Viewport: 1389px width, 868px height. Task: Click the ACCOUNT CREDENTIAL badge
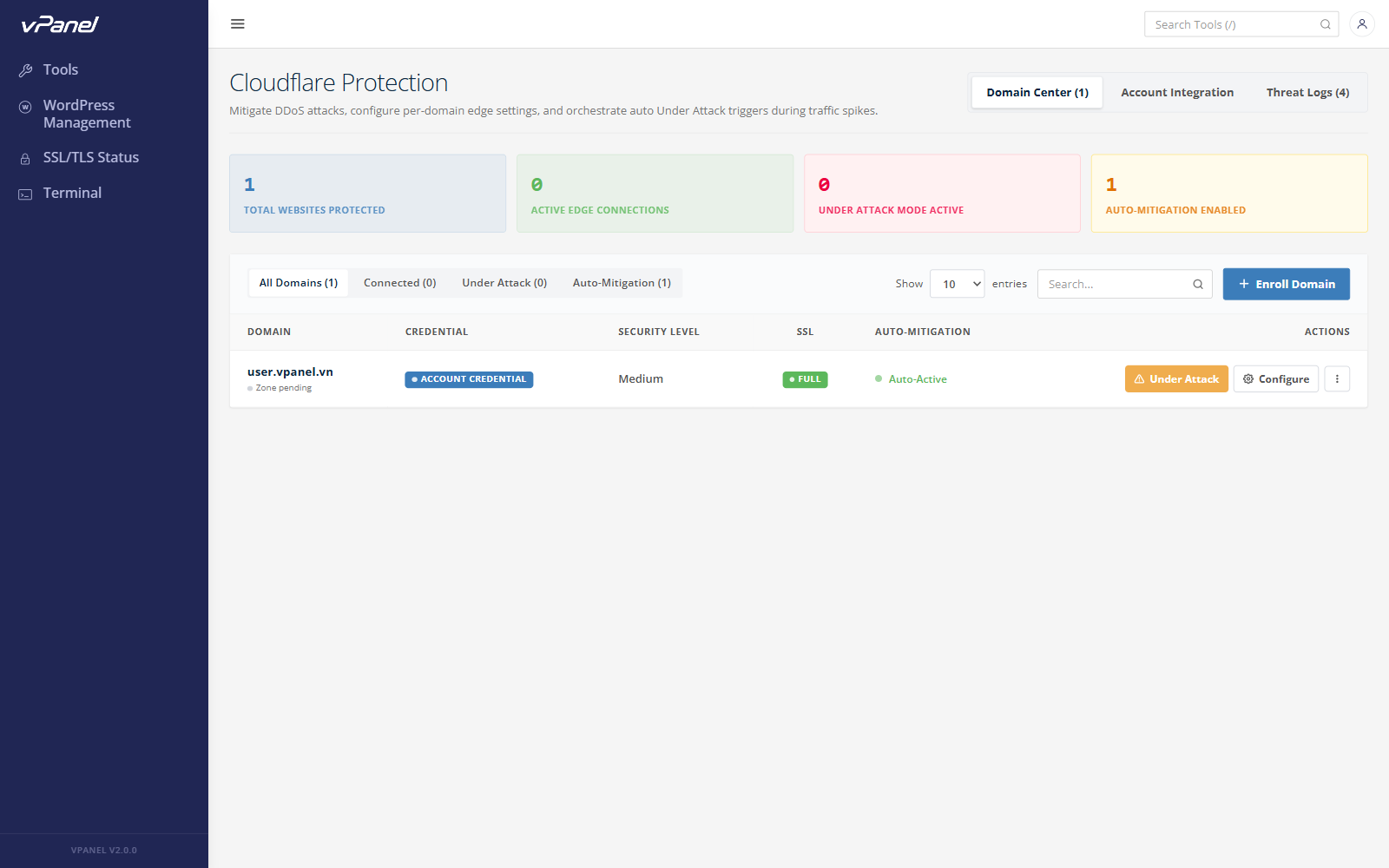pyautogui.click(x=469, y=379)
